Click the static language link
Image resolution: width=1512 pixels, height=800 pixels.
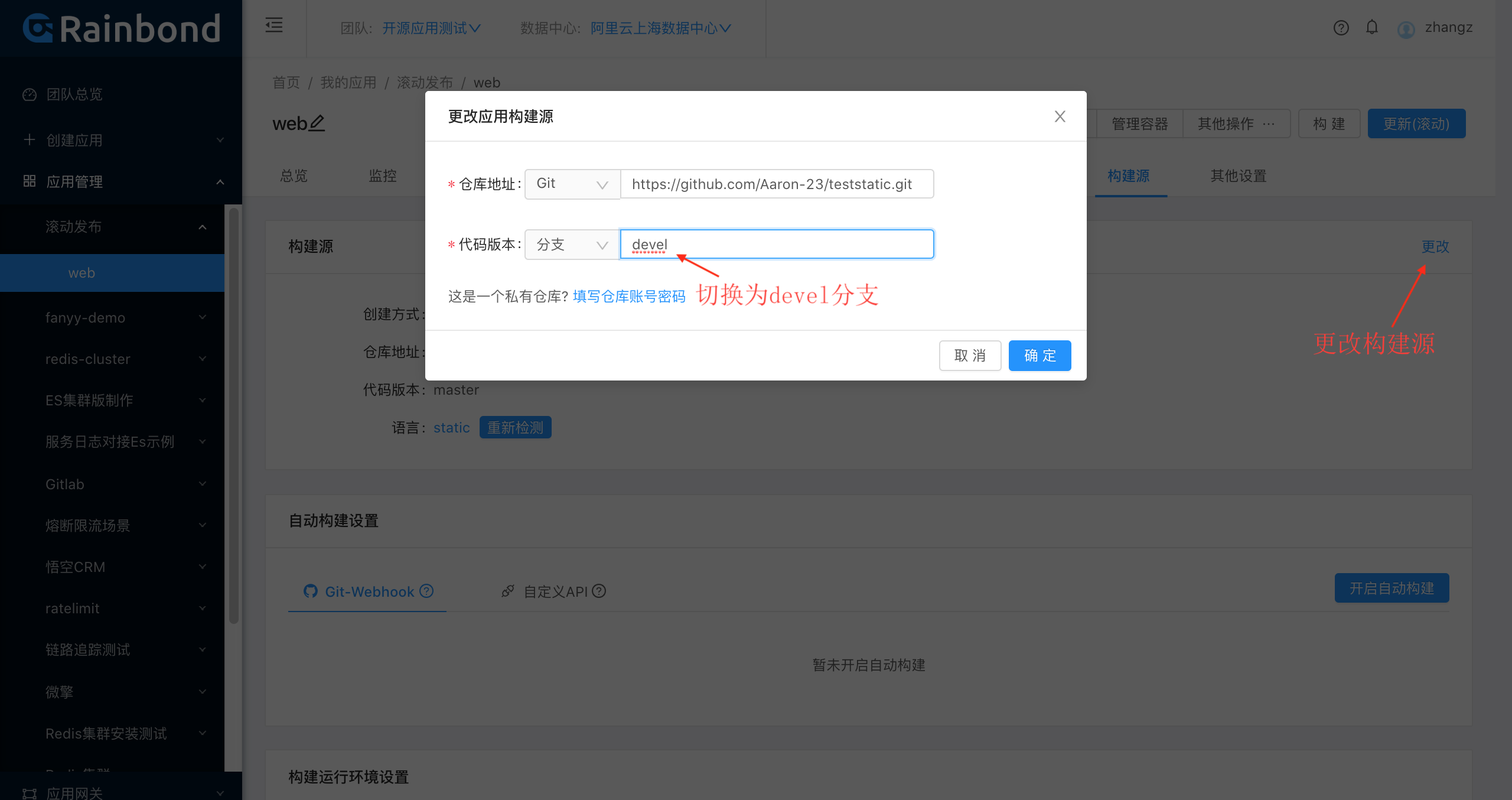pyautogui.click(x=452, y=427)
